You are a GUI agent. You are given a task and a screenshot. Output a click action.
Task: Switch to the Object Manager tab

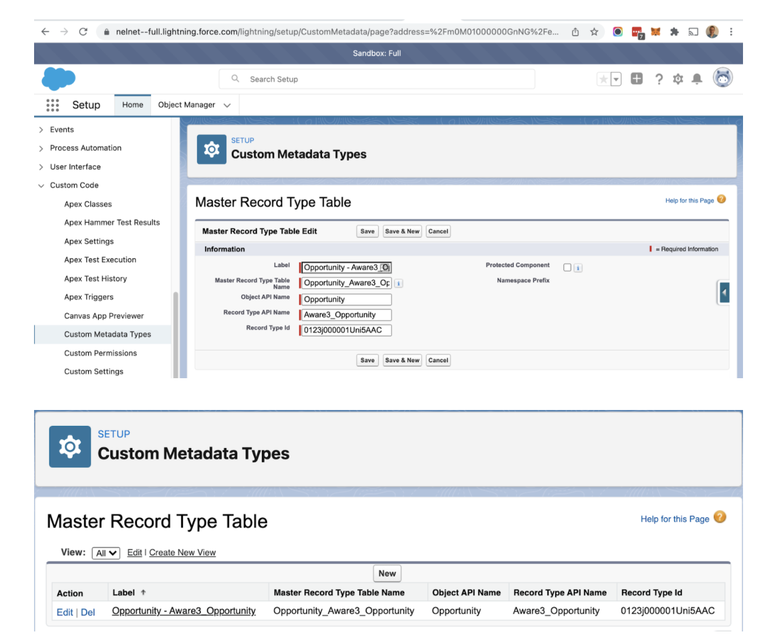pyautogui.click(x=186, y=105)
